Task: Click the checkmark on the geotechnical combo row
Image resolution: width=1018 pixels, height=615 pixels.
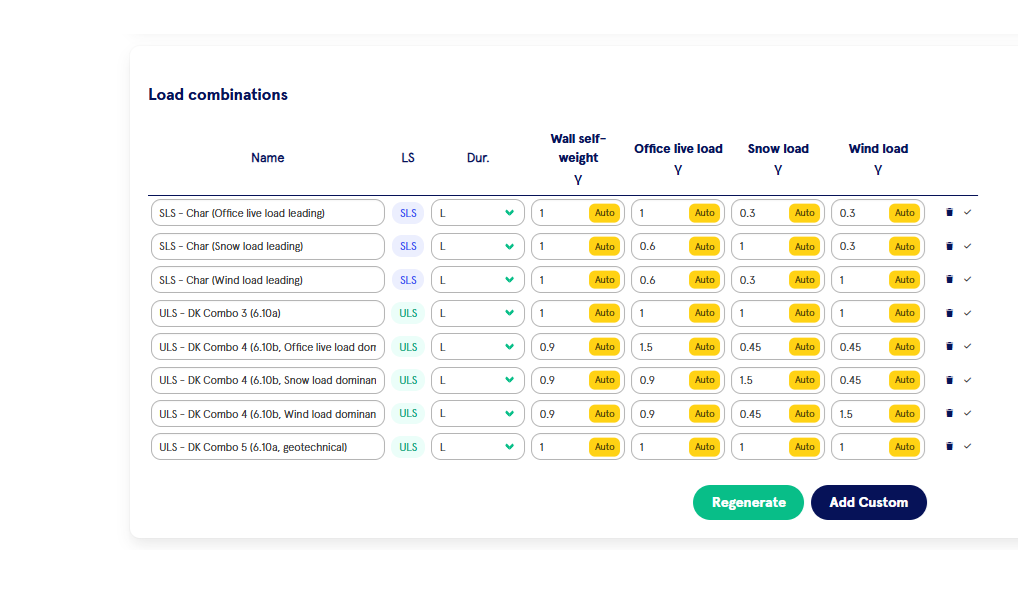Action: [966, 446]
